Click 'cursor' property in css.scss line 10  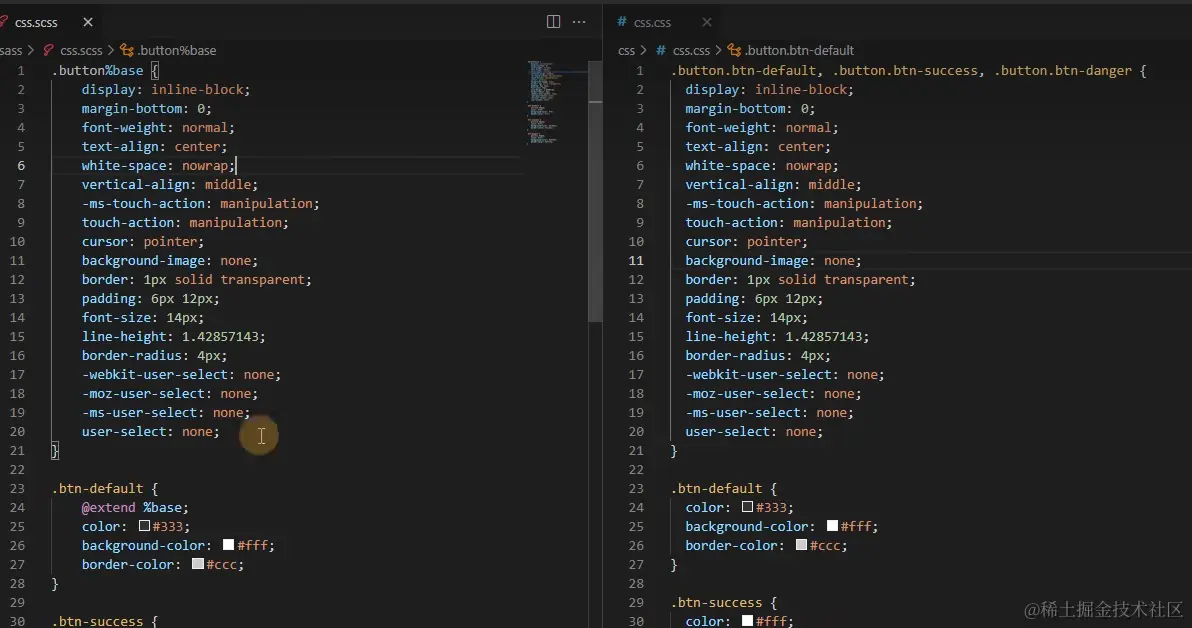coord(105,241)
